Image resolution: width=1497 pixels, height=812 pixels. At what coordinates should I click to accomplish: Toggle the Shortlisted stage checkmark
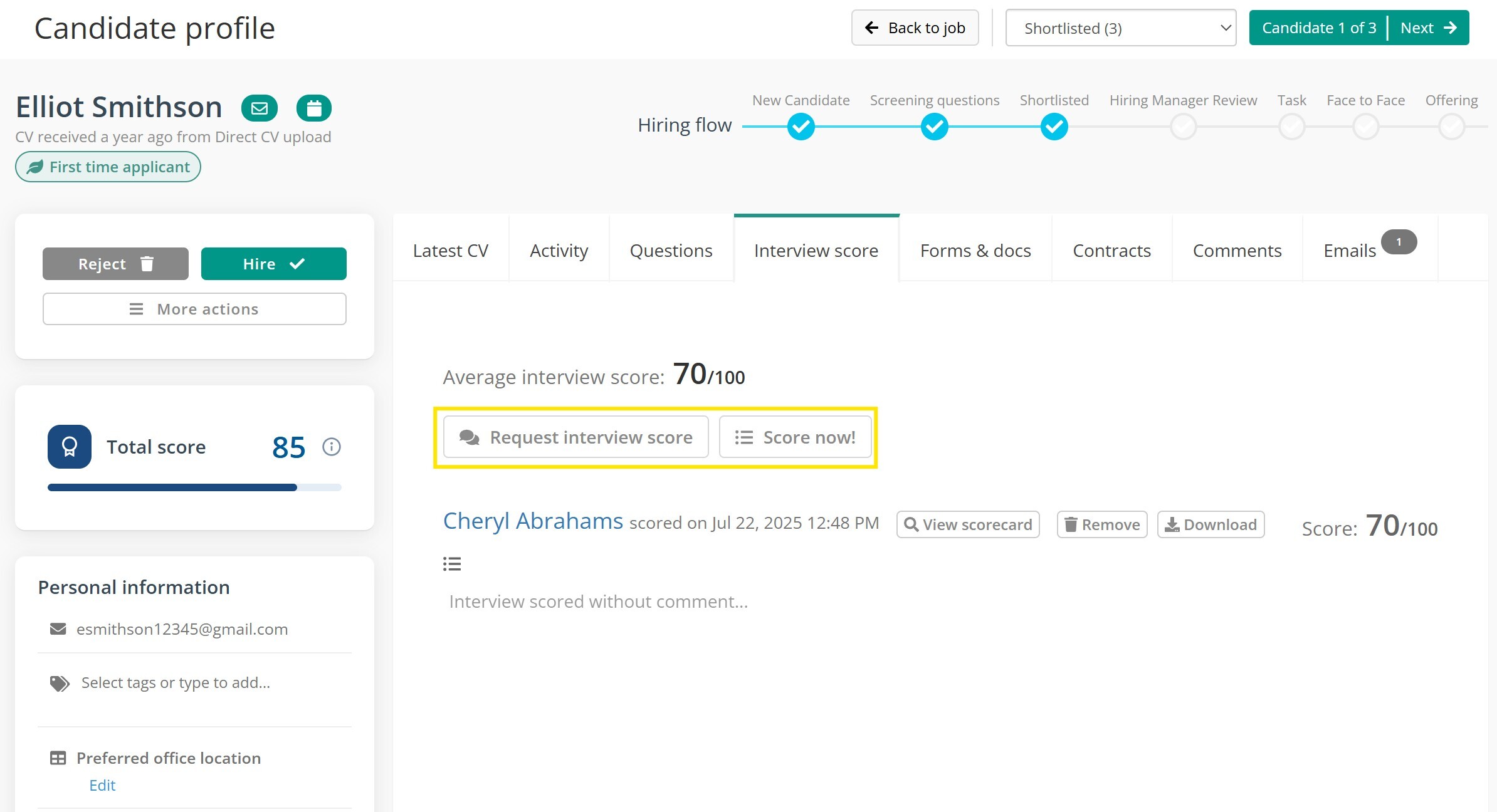pyautogui.click(x=1054, y=127)
